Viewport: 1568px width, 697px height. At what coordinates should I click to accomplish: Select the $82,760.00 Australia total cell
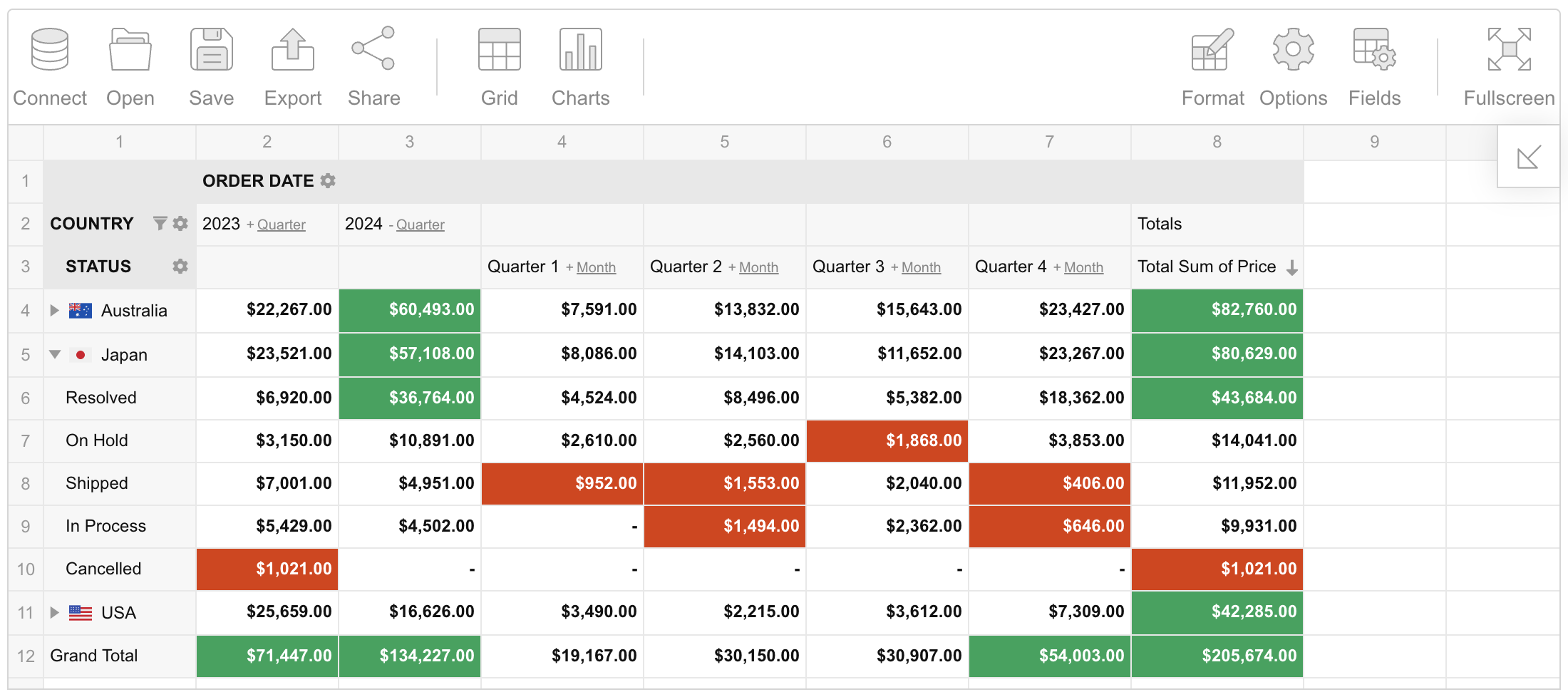(1217, 310)
